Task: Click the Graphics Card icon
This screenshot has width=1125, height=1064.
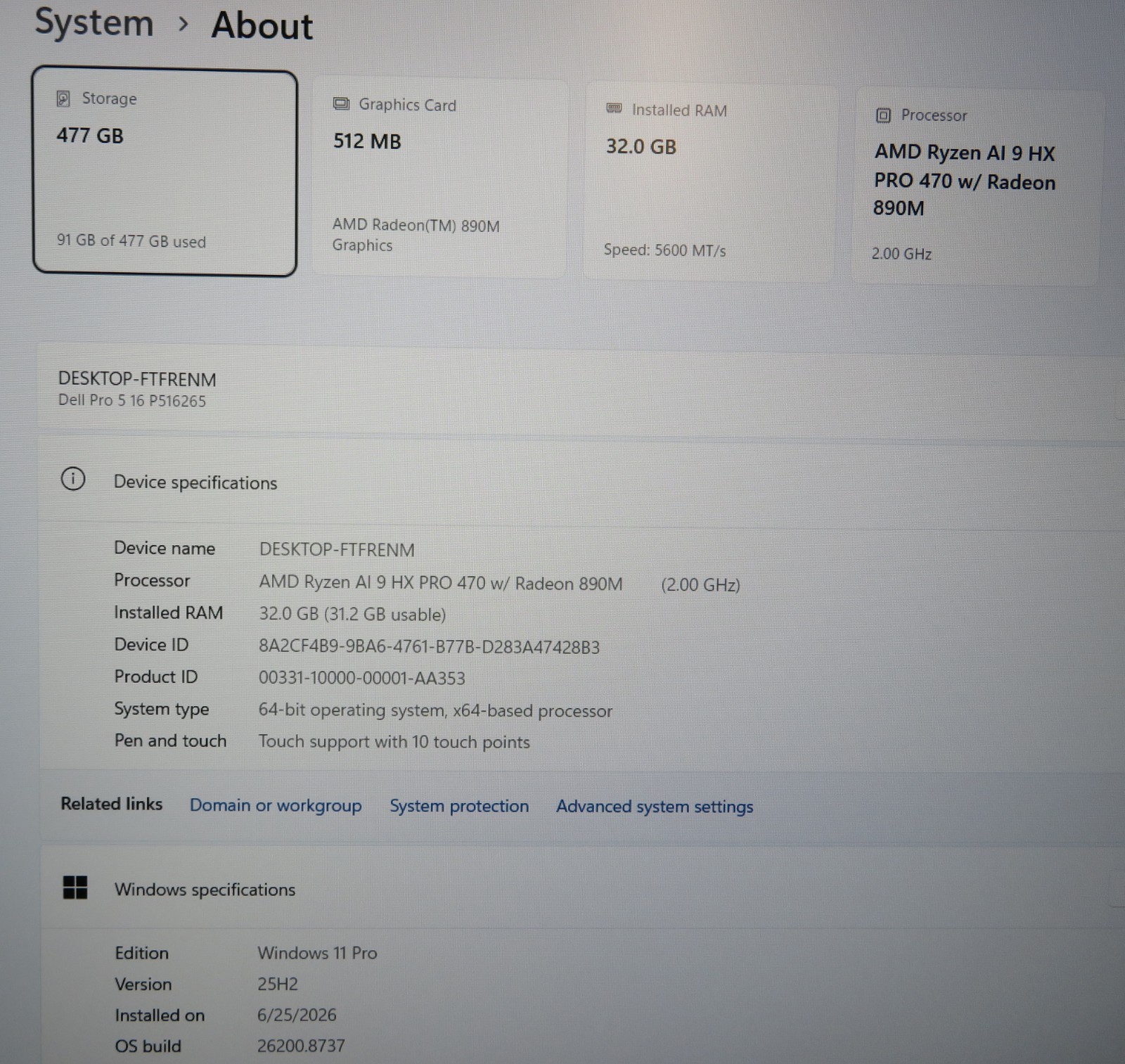Action: pyautogui.click(x=341, y=104)
